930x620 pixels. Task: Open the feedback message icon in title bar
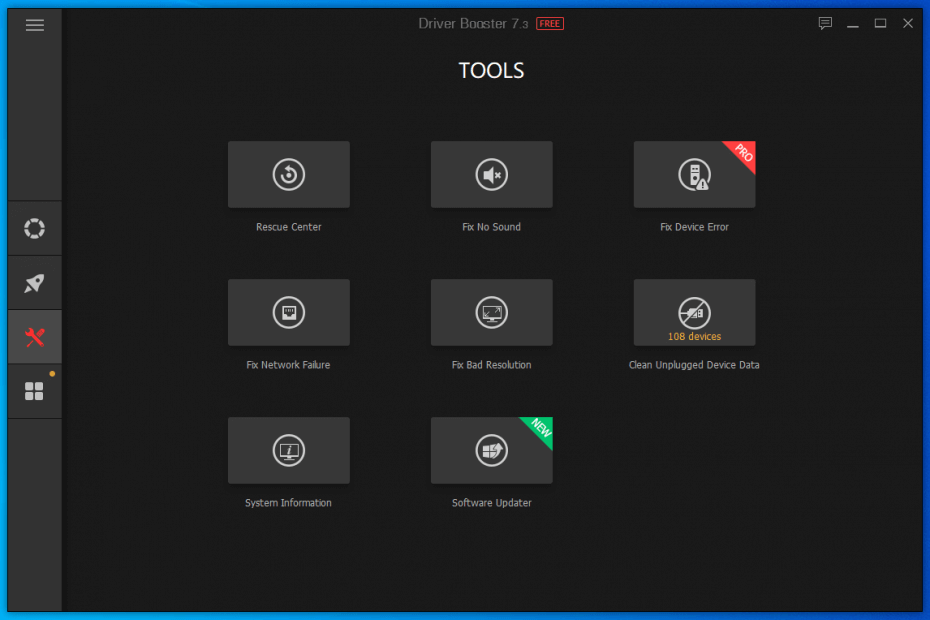click(x=825, y=23)
